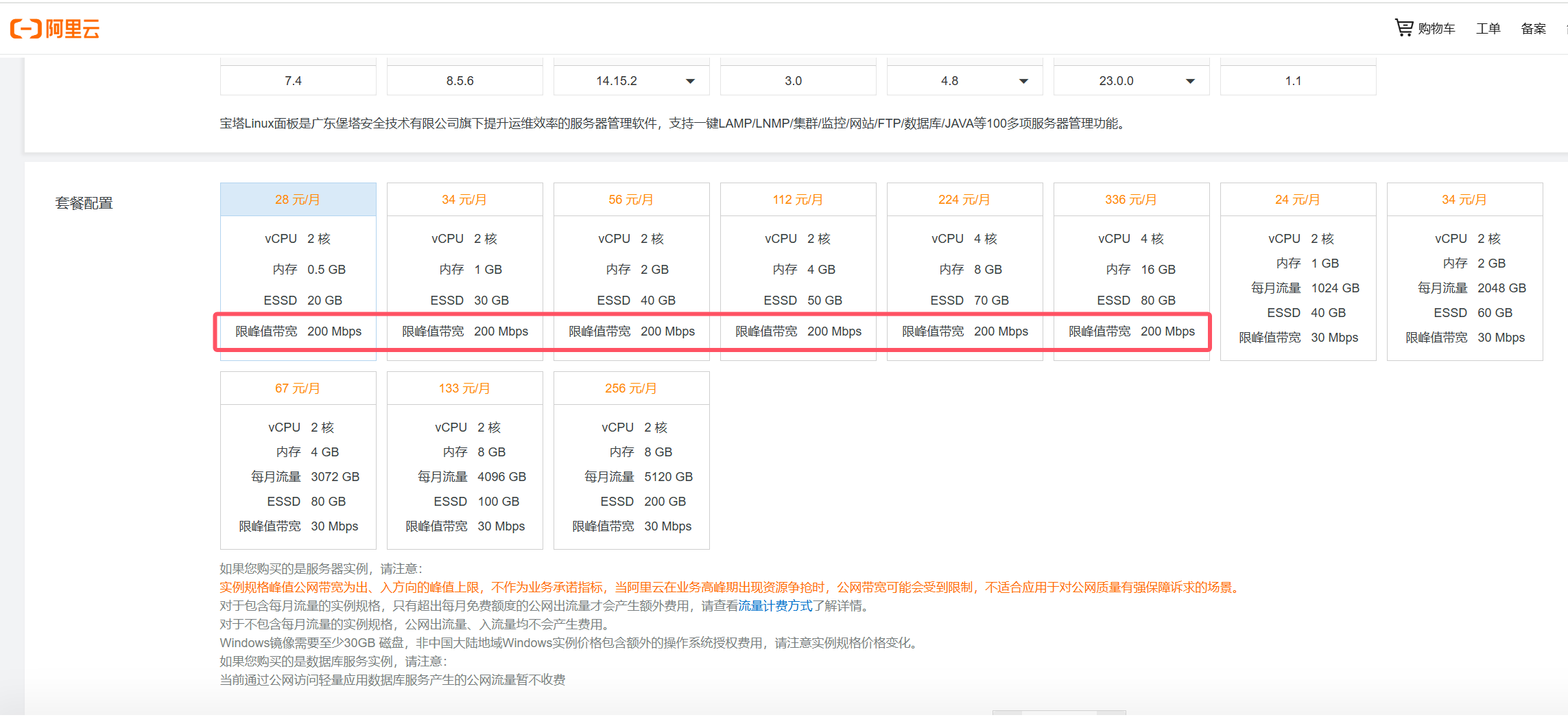Viewport: 1568px width, 724px height.
Task: Open the 流量计费方式 link
Action: (775, 606)
